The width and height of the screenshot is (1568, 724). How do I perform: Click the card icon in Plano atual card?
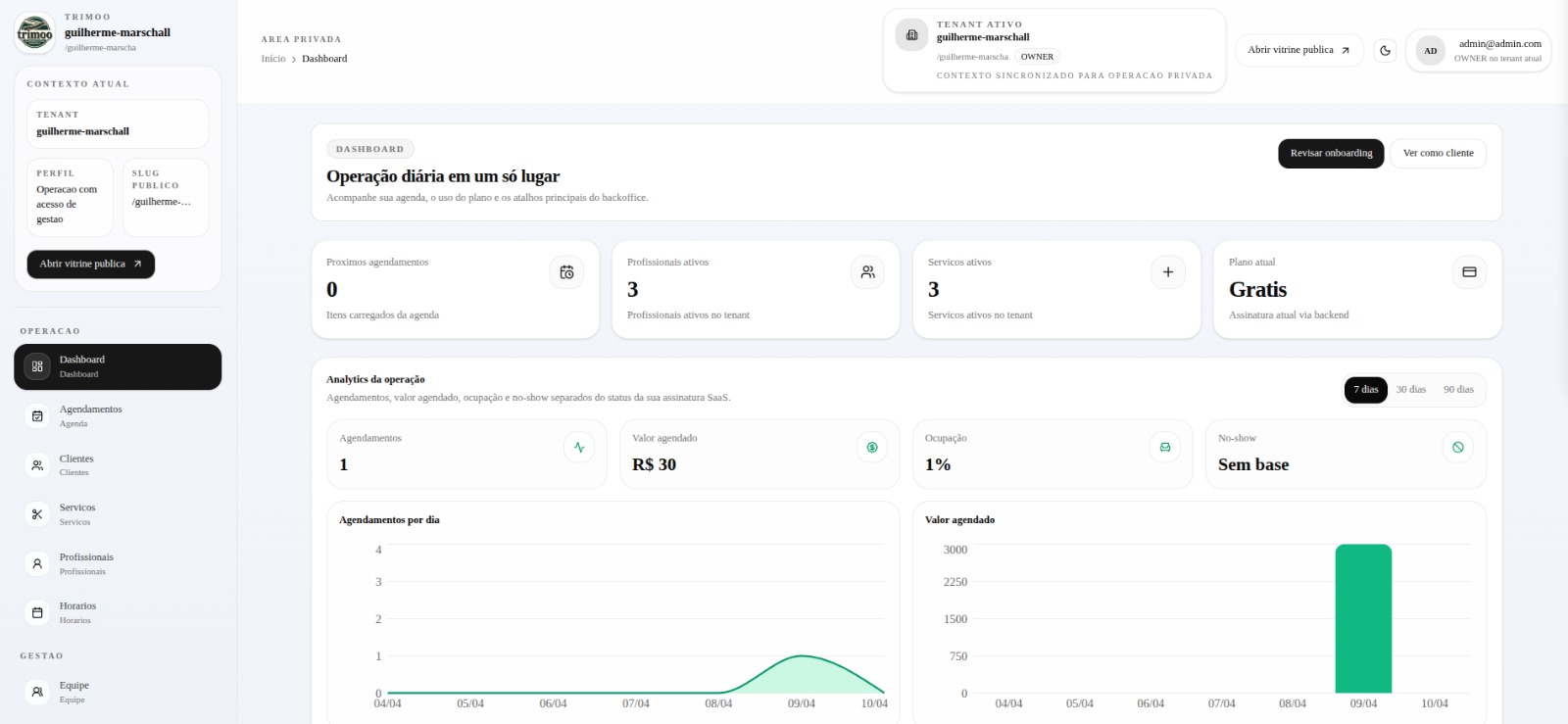coord(1469,272)
